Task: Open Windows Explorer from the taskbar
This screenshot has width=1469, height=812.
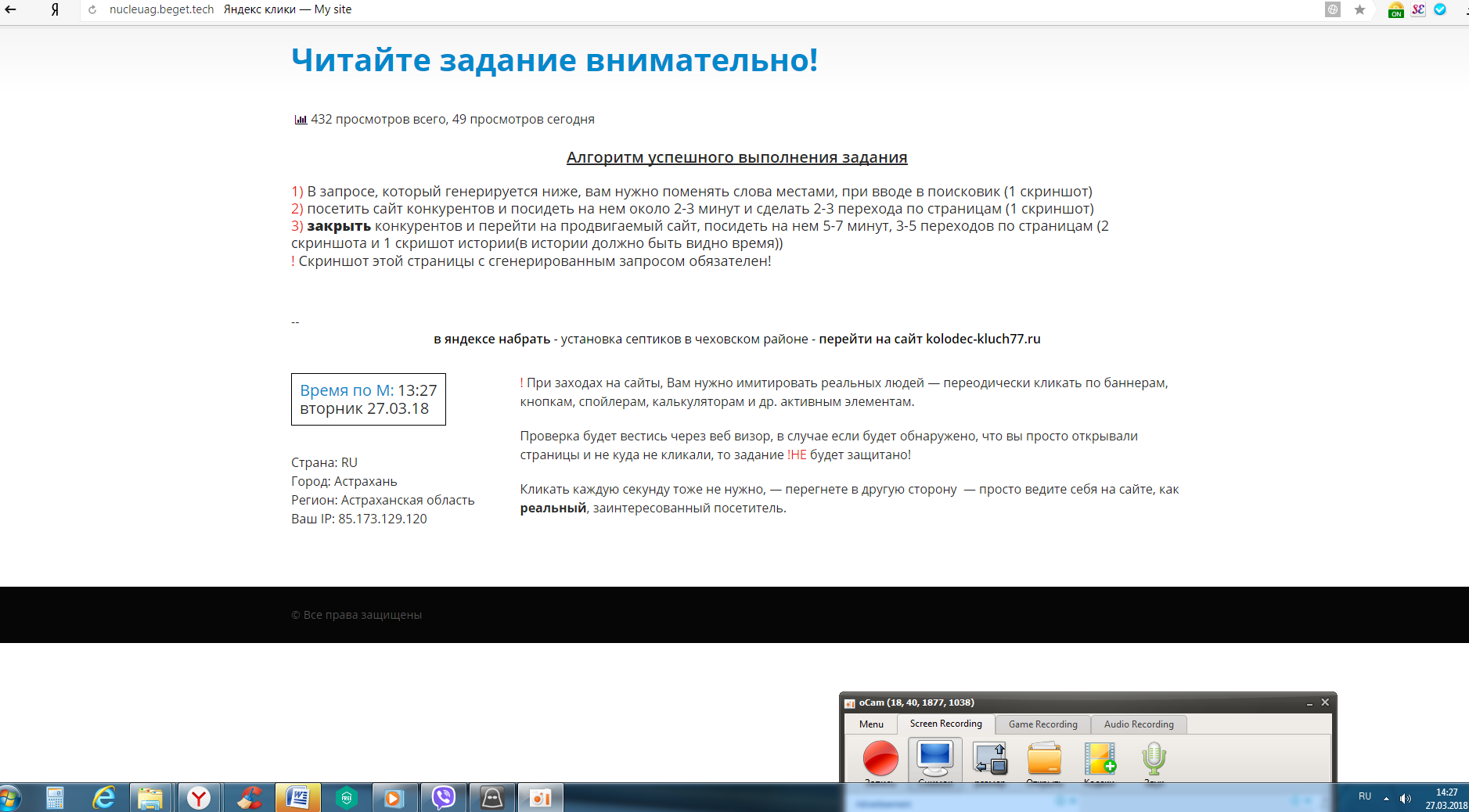Action: coord(150,798)
